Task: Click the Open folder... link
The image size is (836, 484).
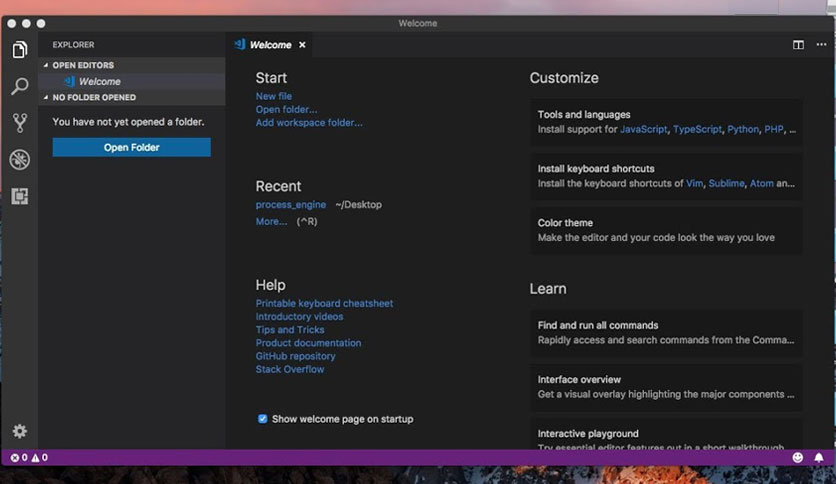Action: tap(286, 109)
